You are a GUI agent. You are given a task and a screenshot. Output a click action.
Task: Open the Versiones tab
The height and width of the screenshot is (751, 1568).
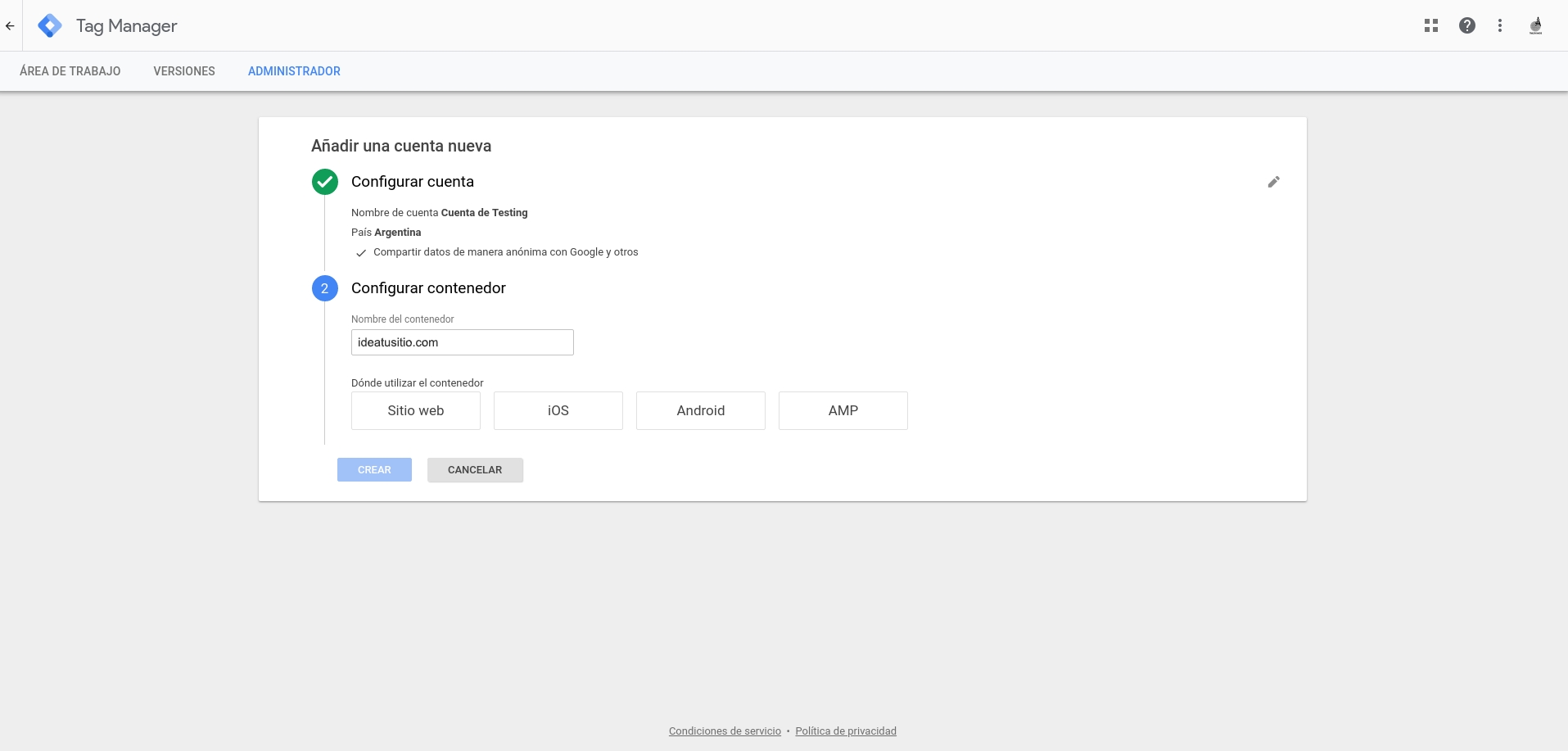point(184,71)
